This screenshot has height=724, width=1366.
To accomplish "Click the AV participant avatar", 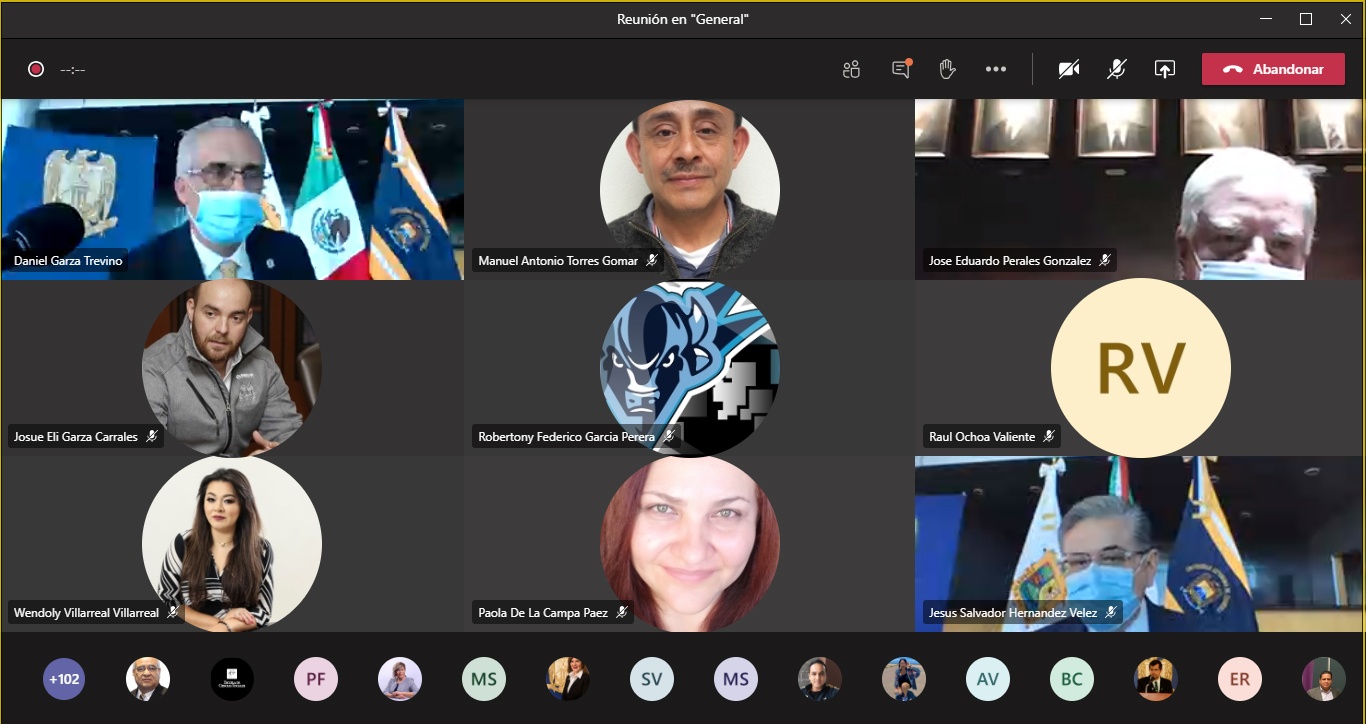I will (988, 679).
